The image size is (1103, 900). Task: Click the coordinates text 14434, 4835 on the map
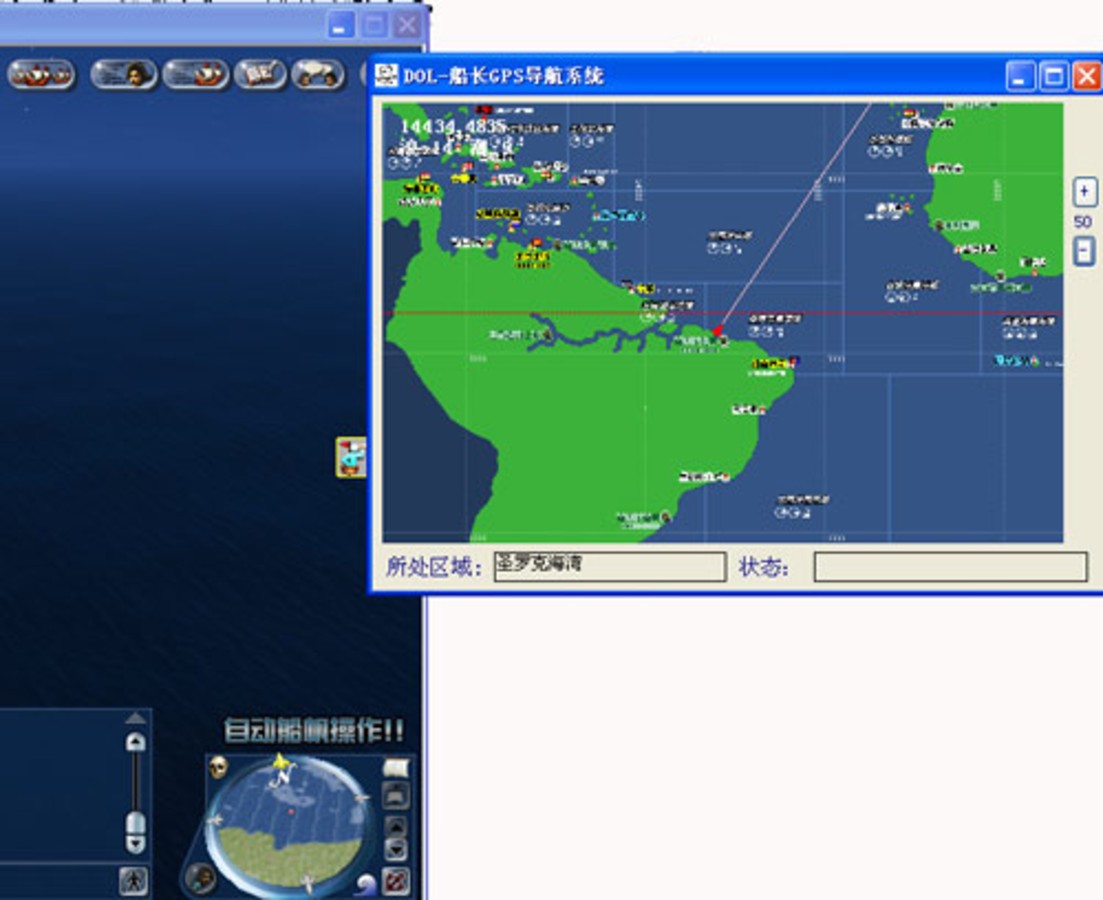click(x=453, y=127)
